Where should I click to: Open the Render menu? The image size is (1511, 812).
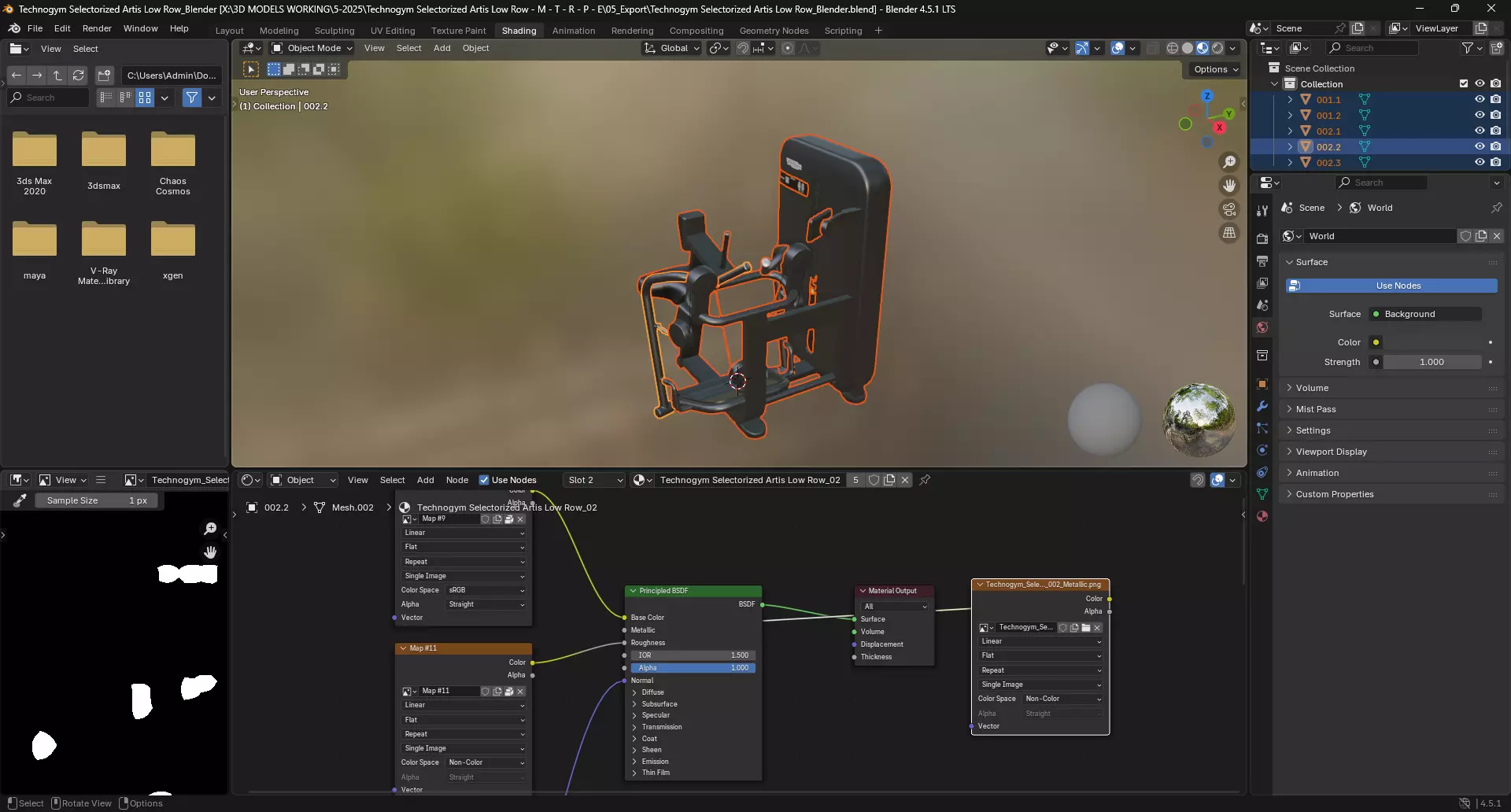[x=97, y=28]
